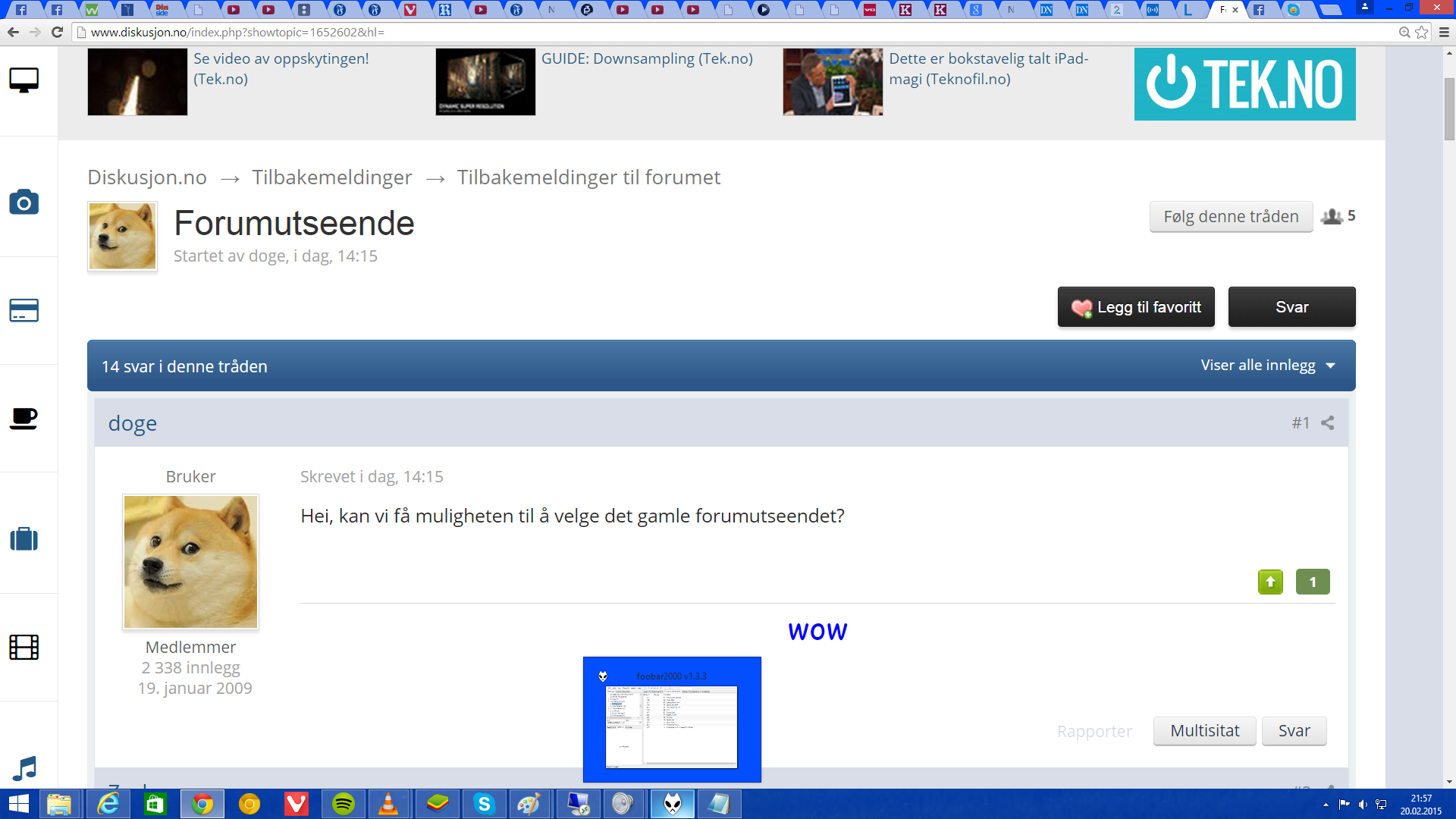Open Spotify from taskbar
This screenshot has height=819, width=1456.
pos(344,804)
